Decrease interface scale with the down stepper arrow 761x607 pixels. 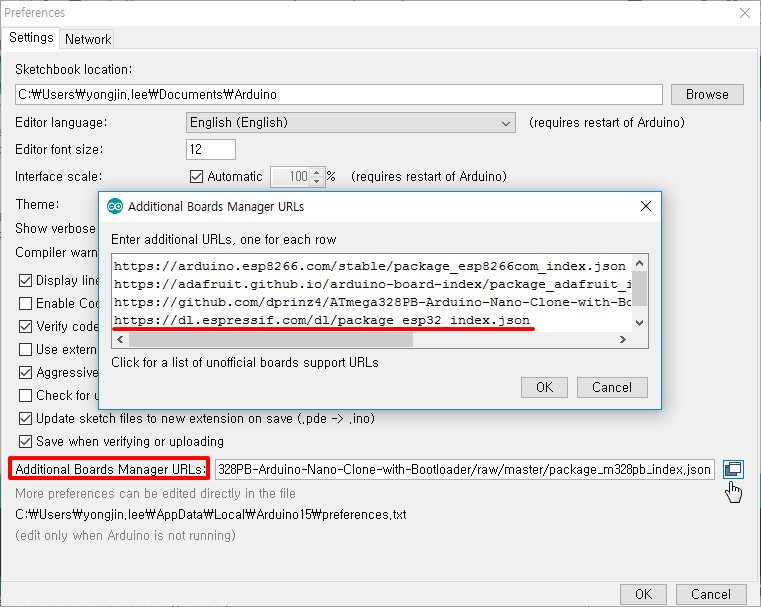(316, 181)
